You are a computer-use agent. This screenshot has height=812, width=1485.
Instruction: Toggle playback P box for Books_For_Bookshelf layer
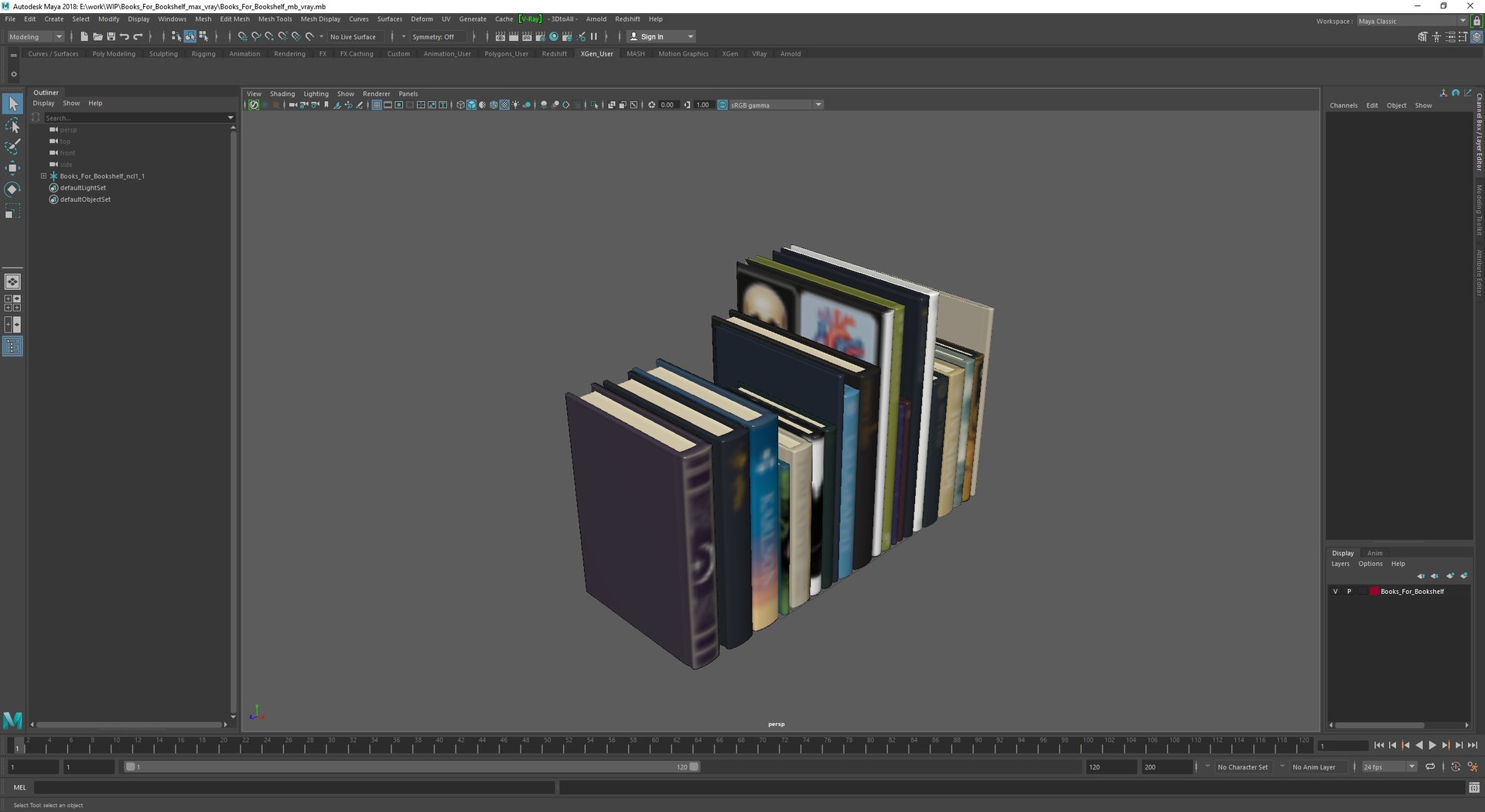1349,592
